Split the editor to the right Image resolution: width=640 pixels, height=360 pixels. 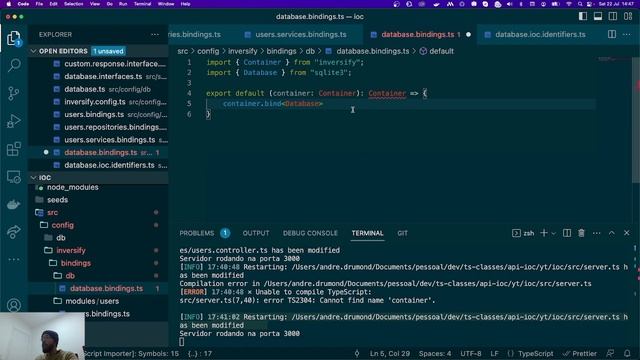(611, 34)
